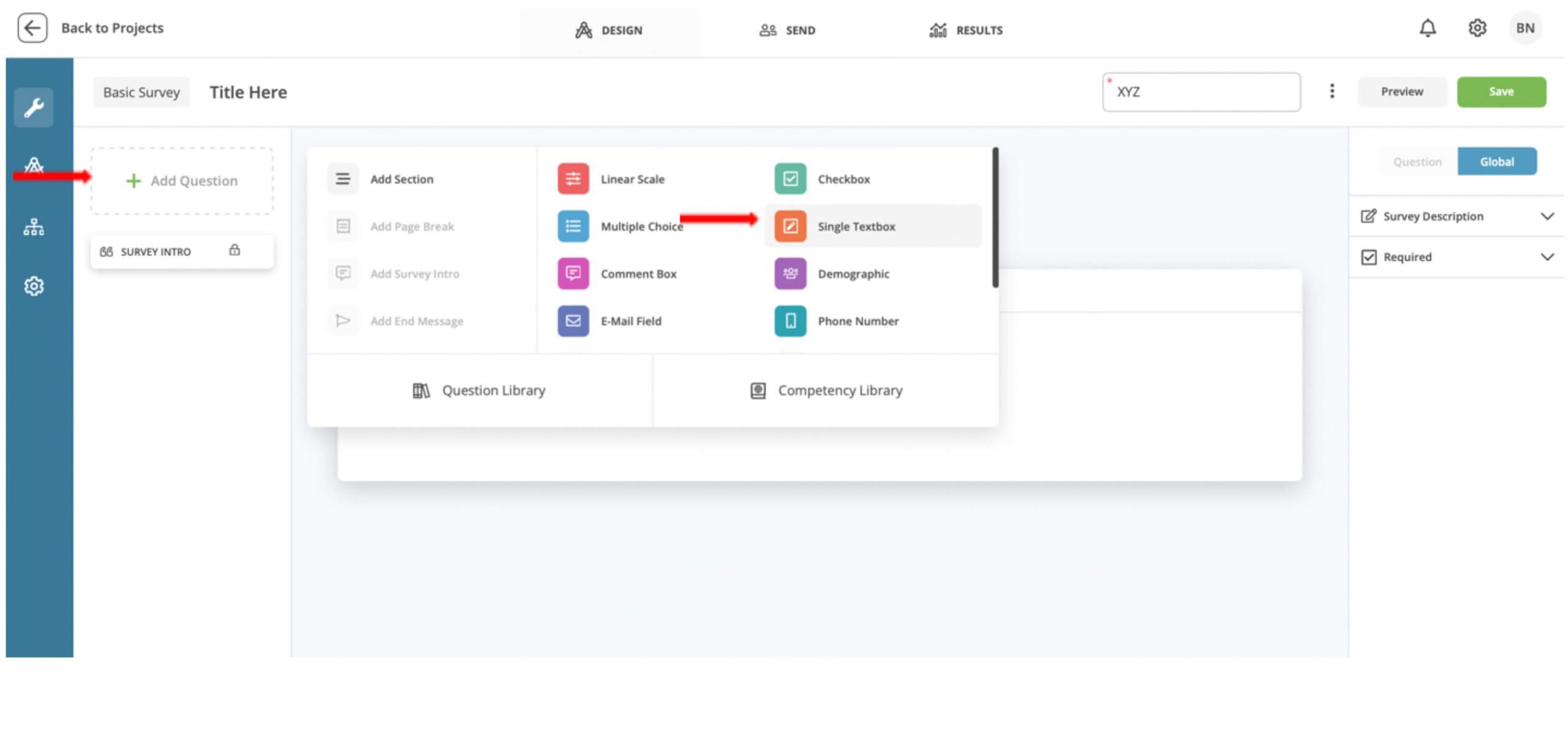Open the hierarchy logic icon in sidebar
The image size is (1568, 730).
[x=34, y=227]
